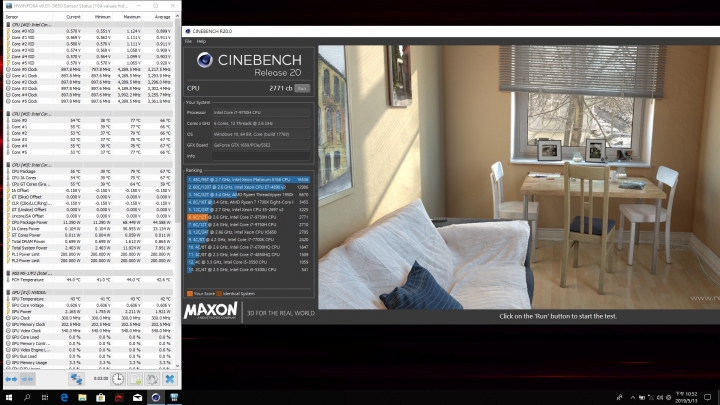Open the Mail app from the taskbar

137,398
